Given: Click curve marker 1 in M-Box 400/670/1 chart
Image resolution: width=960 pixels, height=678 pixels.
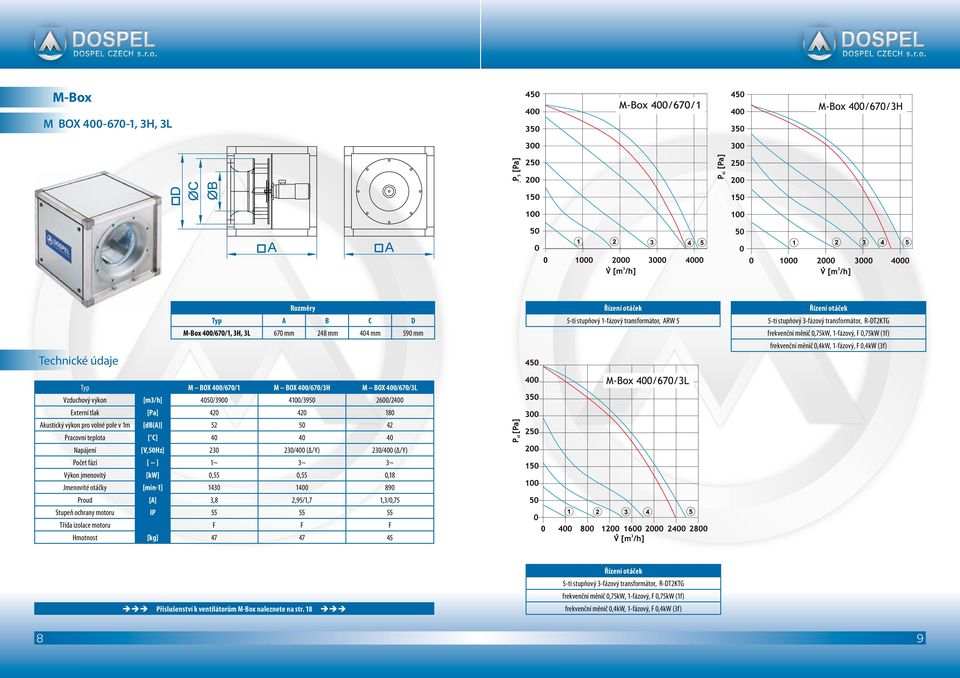Looking at the screenshot, I should (578, 242).
